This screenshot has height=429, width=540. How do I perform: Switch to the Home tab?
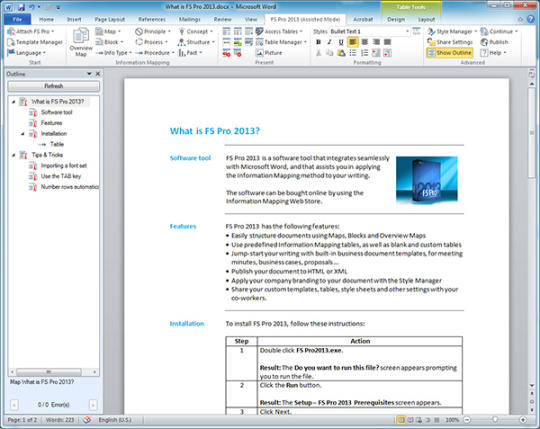click(46, 19)
